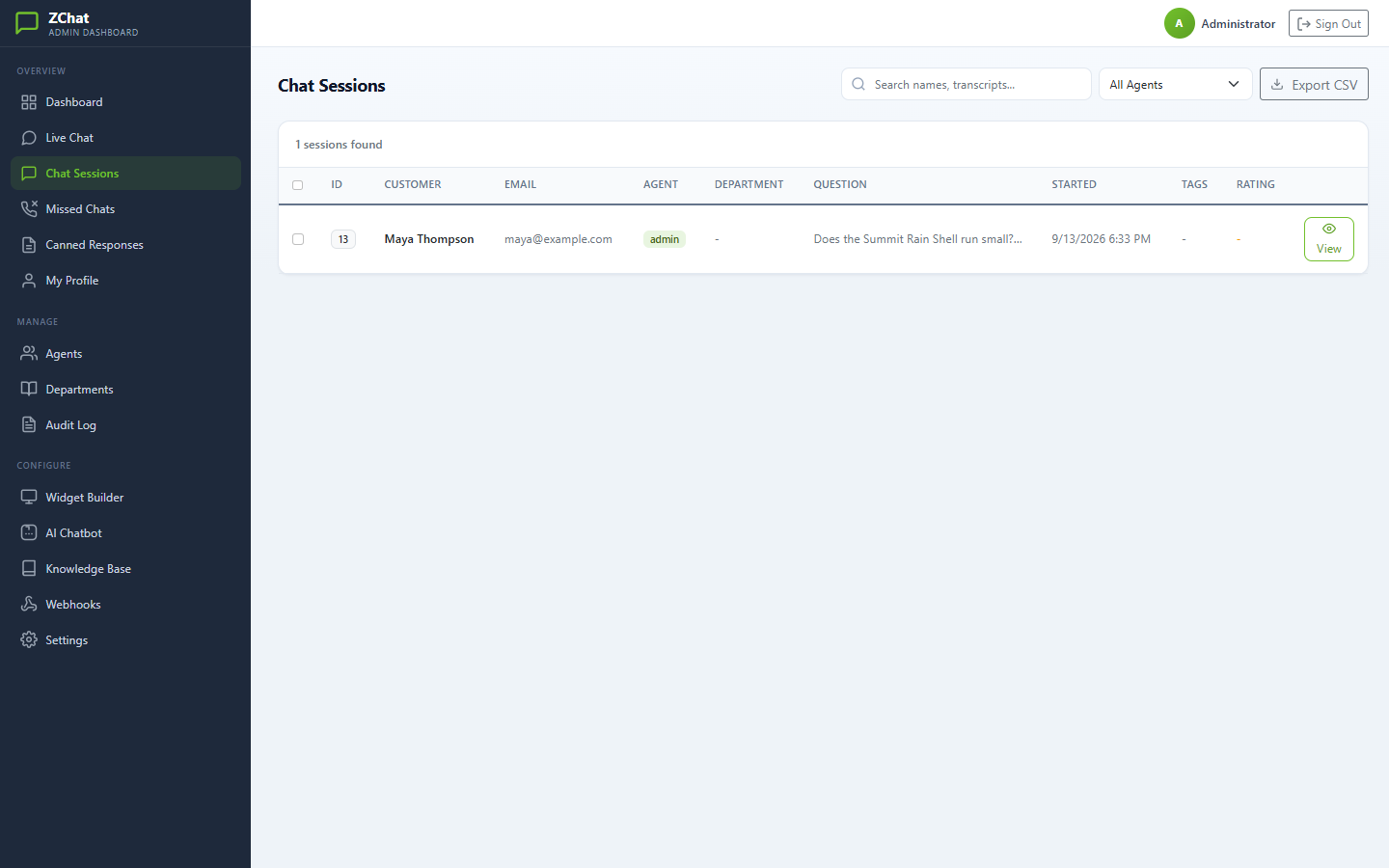Click the Webhooks icon
1389x868 pixels.
click(x=29, y=605)
